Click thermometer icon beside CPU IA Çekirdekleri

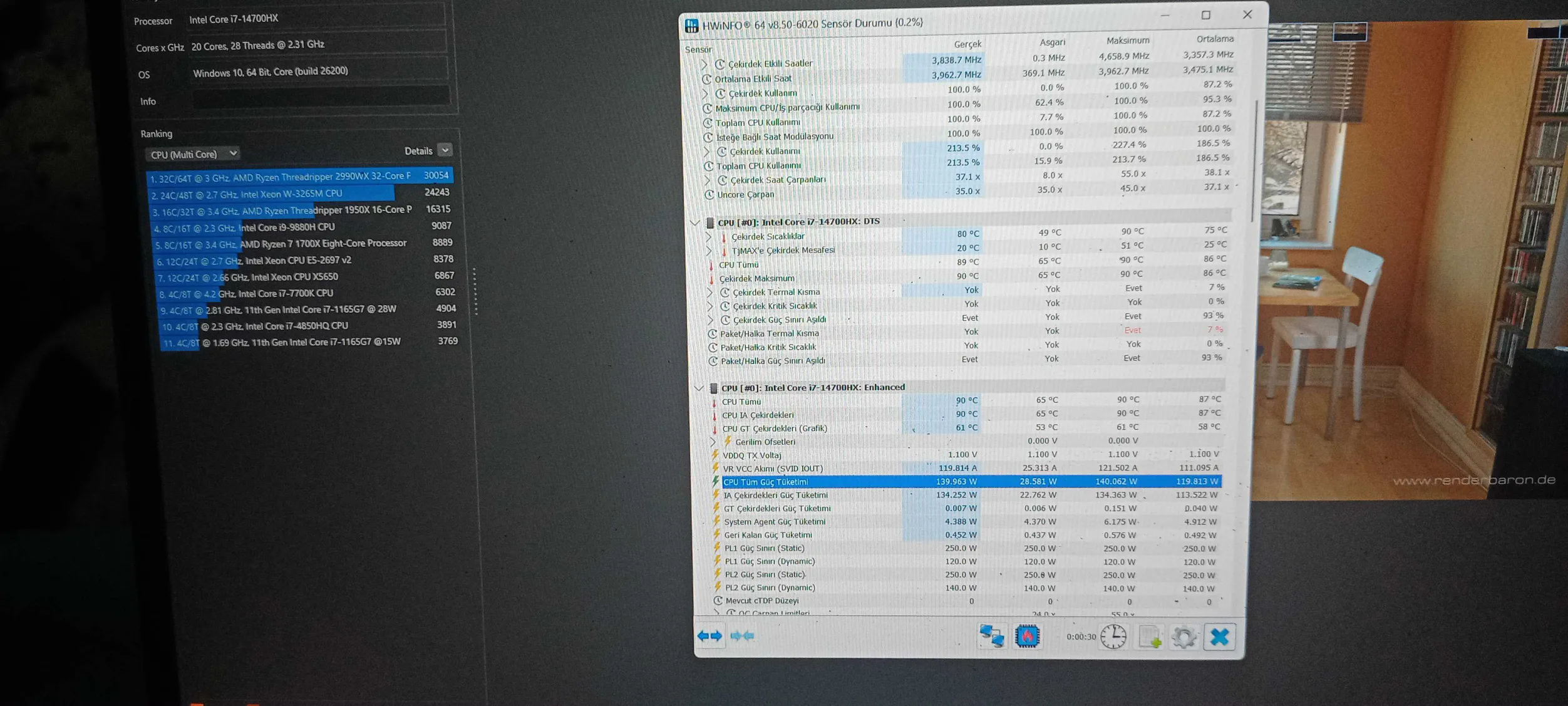714,415
